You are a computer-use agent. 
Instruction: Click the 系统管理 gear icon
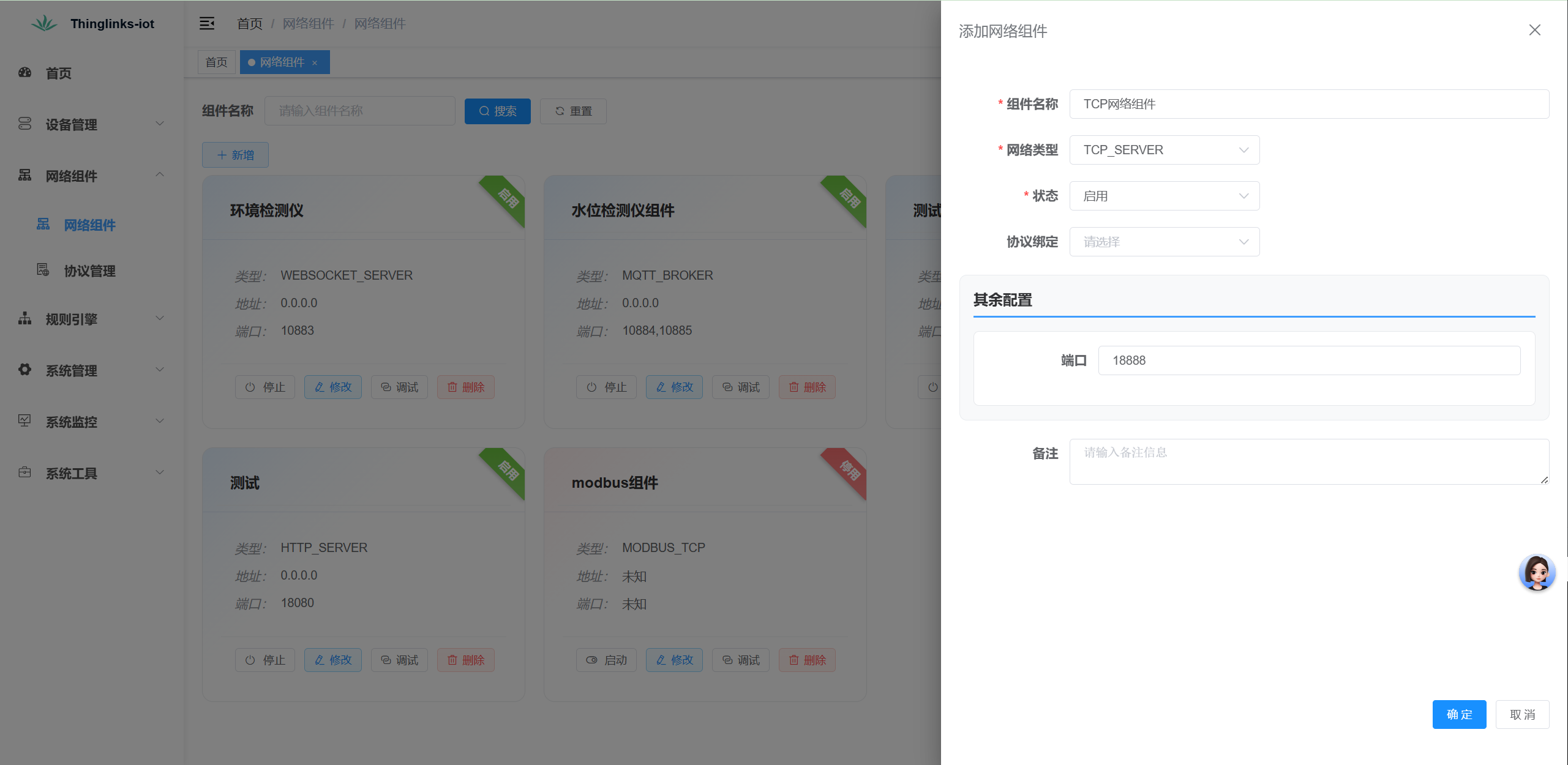(x=24, y=370)
